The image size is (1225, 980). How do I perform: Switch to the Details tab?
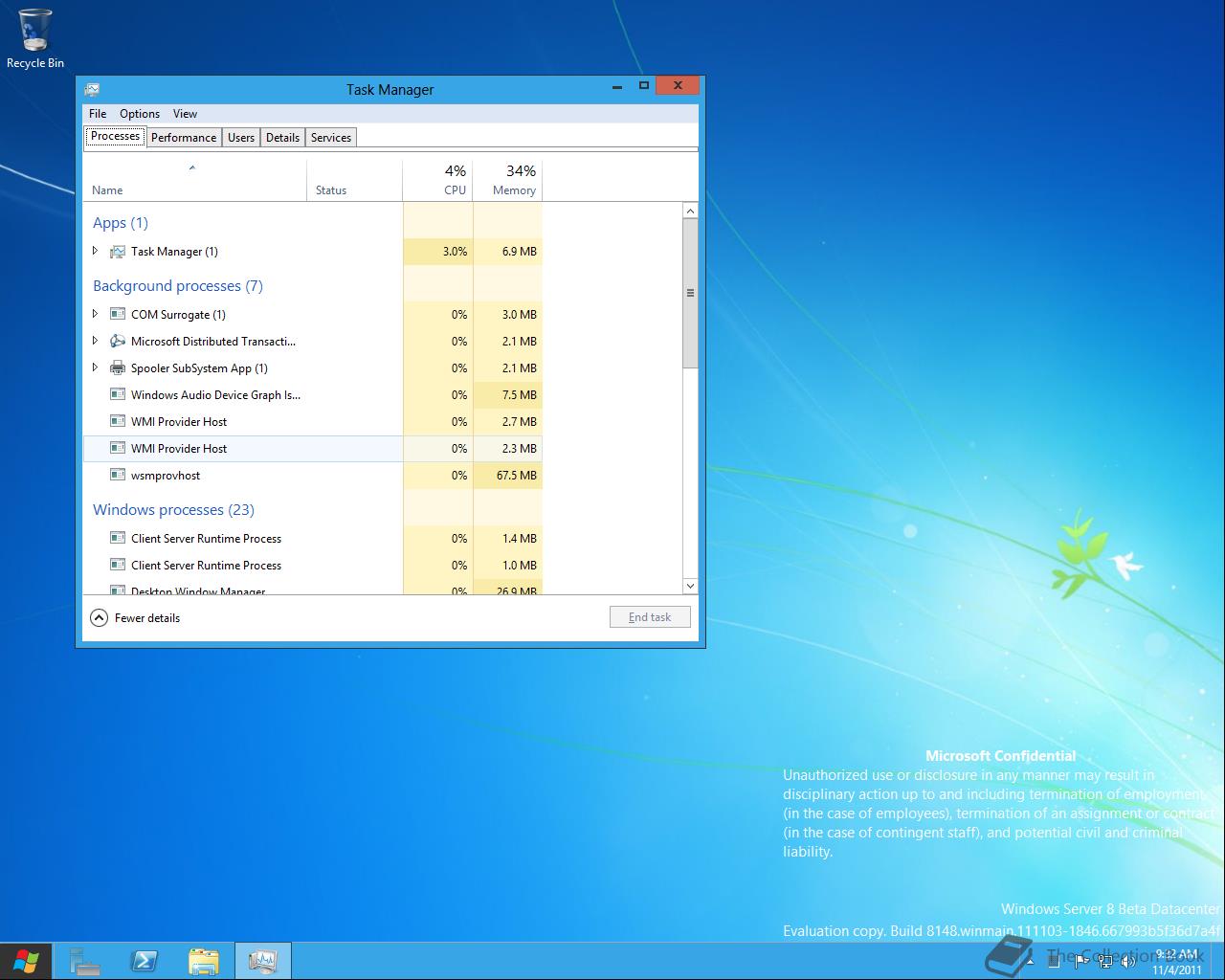coord(282,138)
